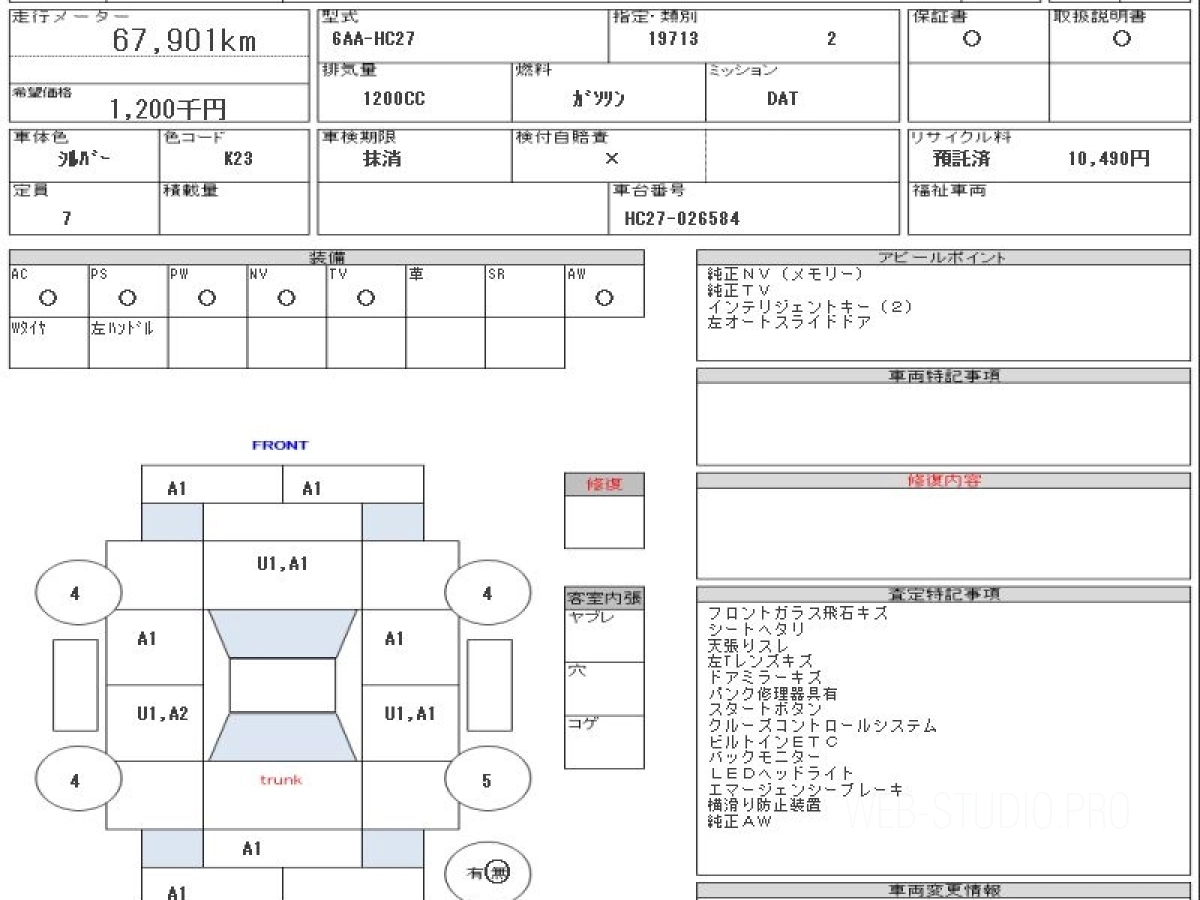Viewport: 1200px width, 900px height.
Task: Select the "Wタイヤ" equipment cell
Action: click(49, 343)
